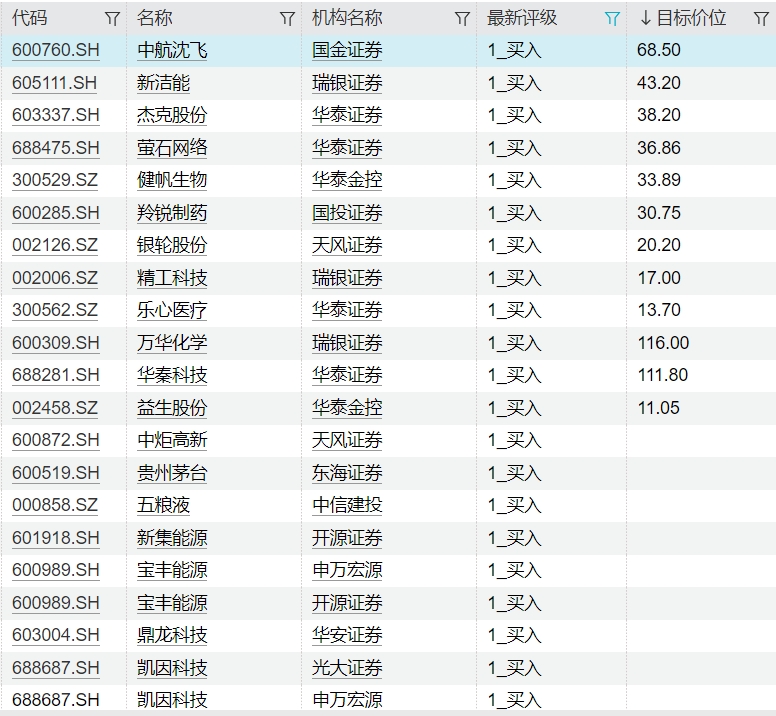776x716 pixels.
Task: Click the 600519.SH code for 贵州茅台
Action: point(56,473)
